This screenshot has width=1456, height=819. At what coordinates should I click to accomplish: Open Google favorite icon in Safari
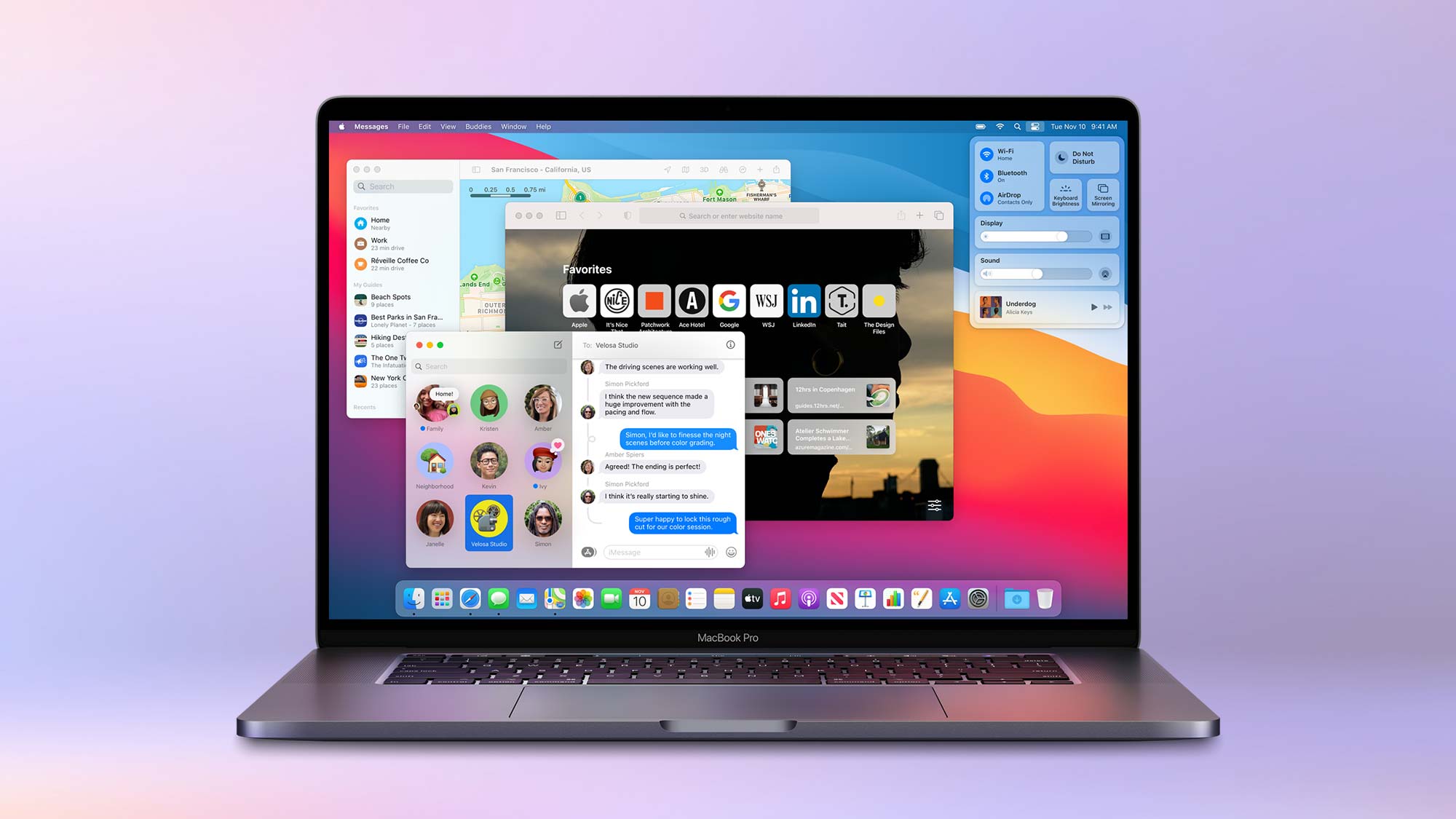point(728,301)
